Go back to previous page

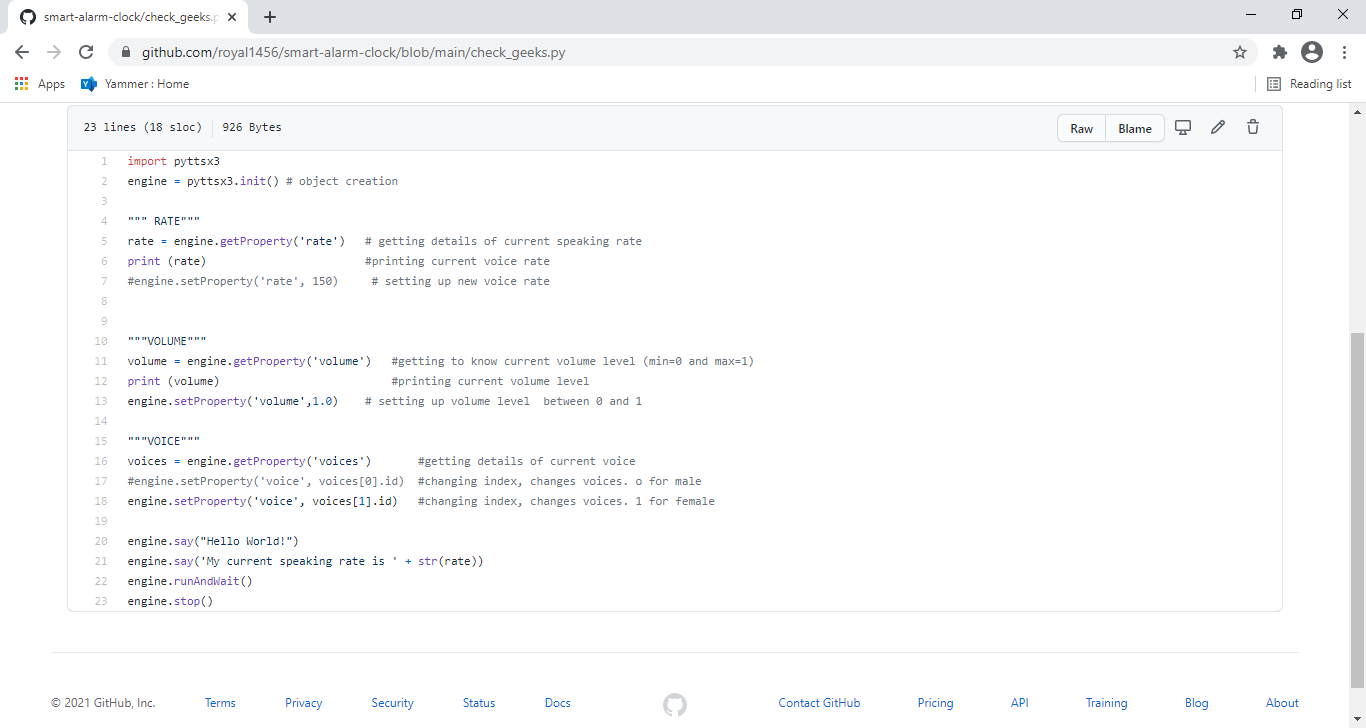(x=22, y=52)
